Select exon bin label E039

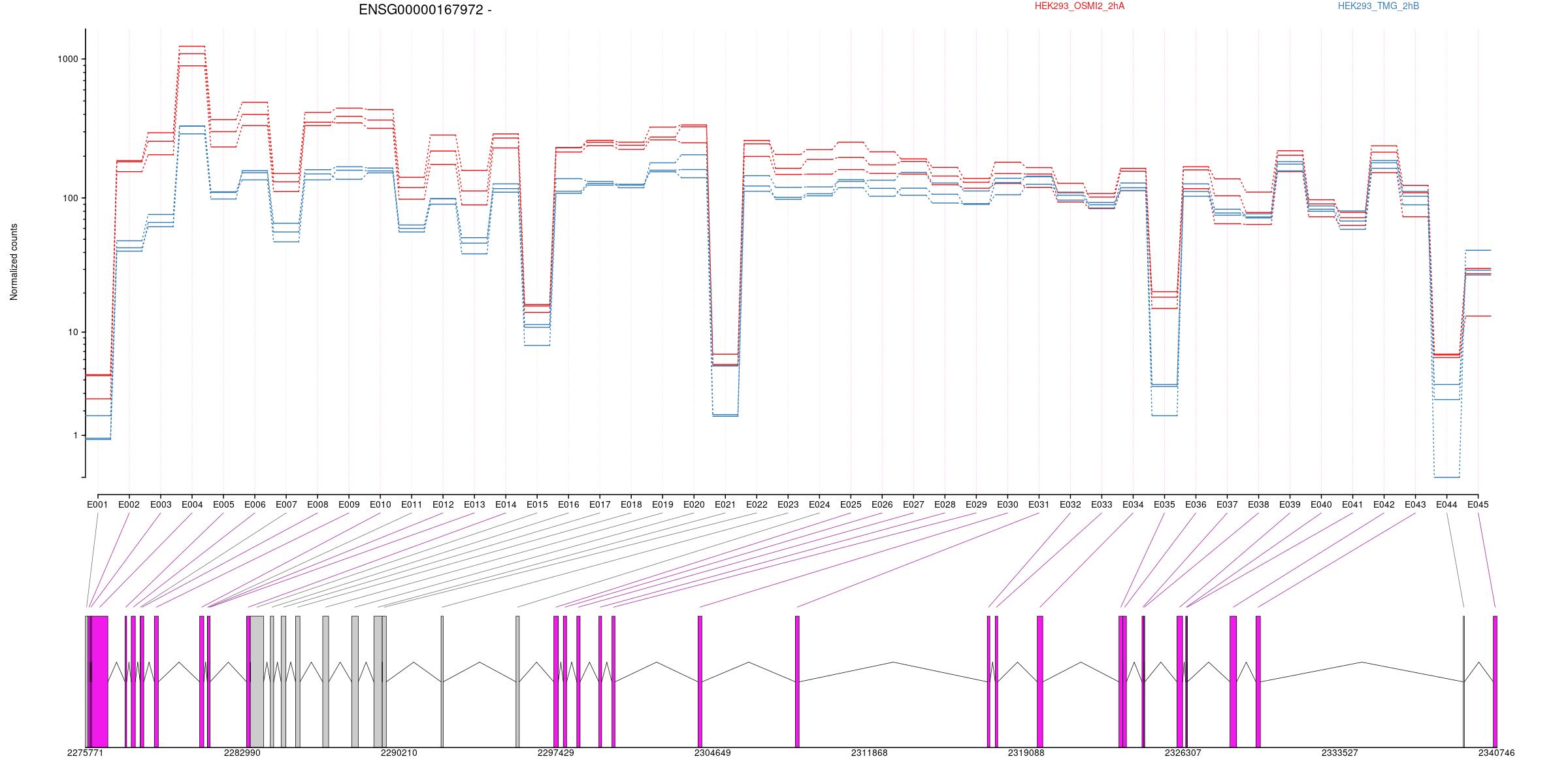[1289, 504]
